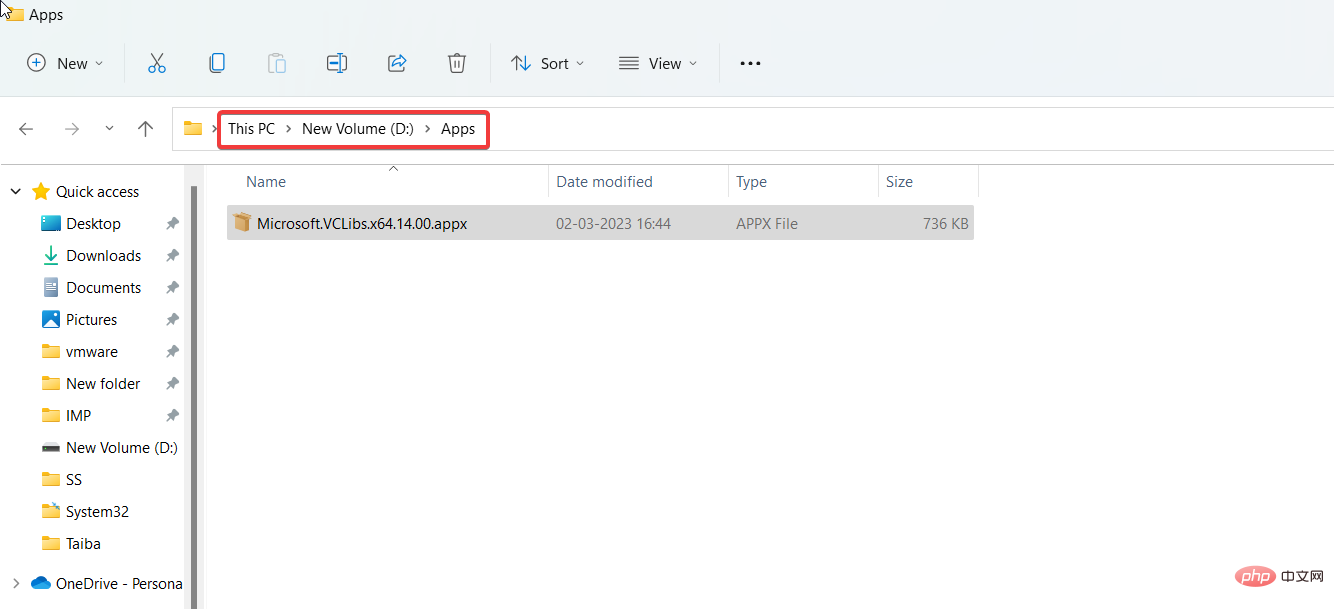Click the Rename icon in toolbar
The image size is (1334, 609).
[337, 63]
